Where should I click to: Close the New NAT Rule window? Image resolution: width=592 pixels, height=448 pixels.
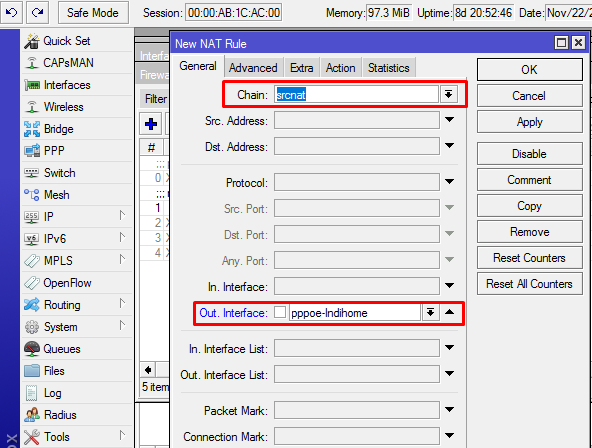pyautogui.click(x=578, y=43)
